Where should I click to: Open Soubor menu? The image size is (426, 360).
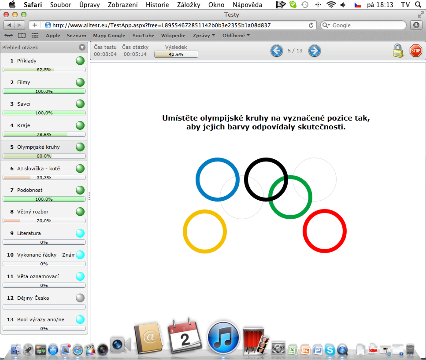click(60, 5)
